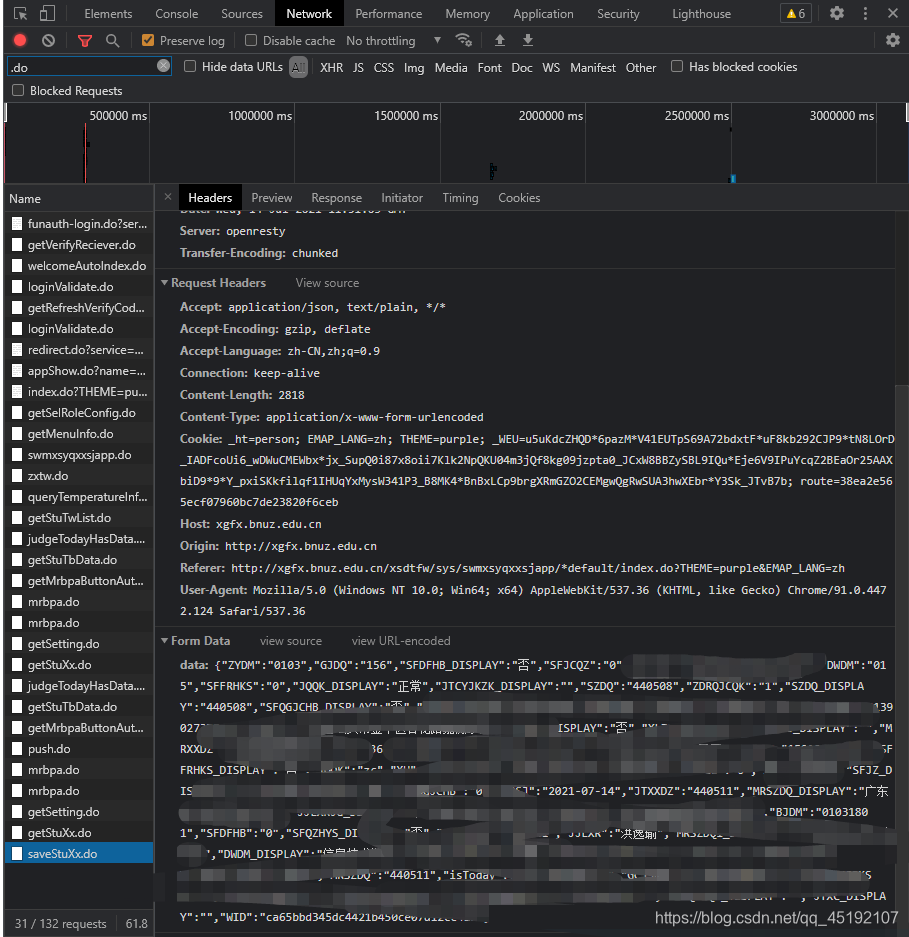Open network conditions wifi icon
This screenshot has width=909, height=937.
[x=463, y=40]
